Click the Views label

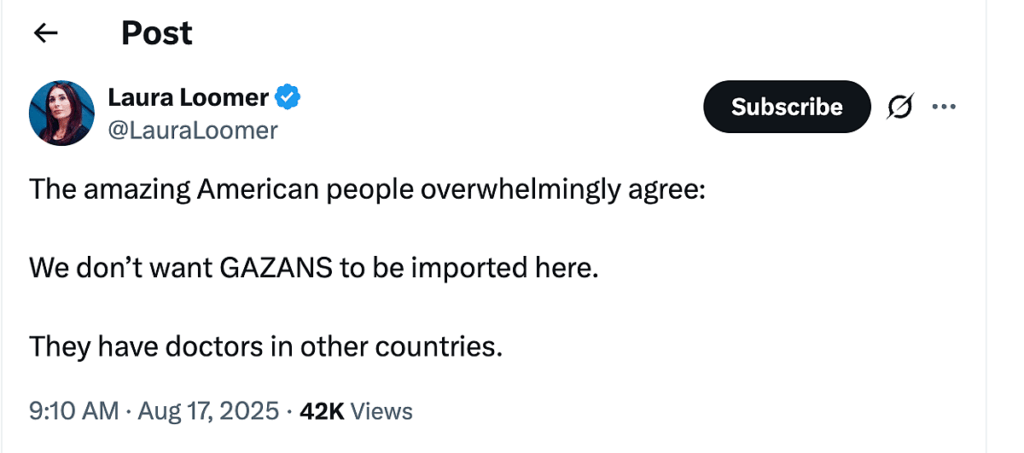click(x=382, y=411)
